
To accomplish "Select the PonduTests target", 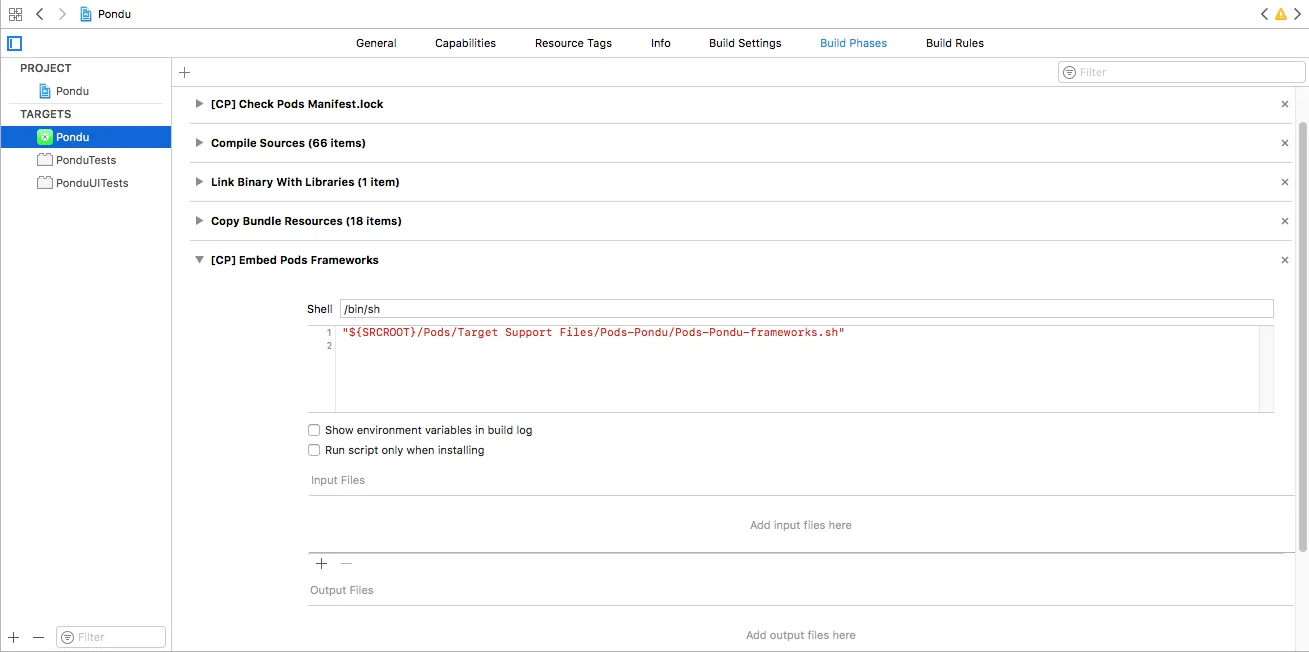I will [x=85, y=160].
